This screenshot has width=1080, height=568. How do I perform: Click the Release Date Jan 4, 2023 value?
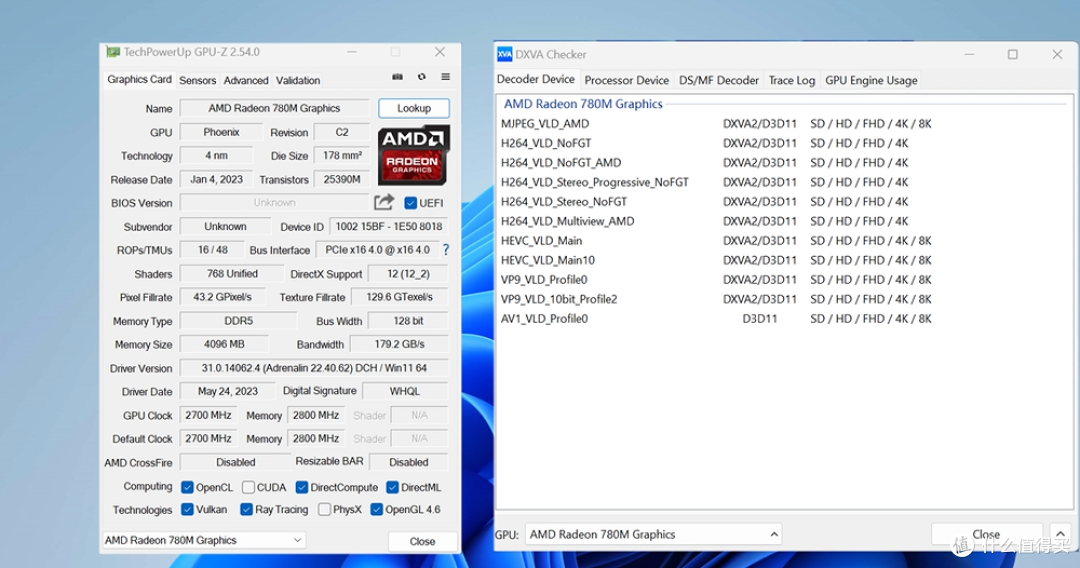tap(216, 180)
